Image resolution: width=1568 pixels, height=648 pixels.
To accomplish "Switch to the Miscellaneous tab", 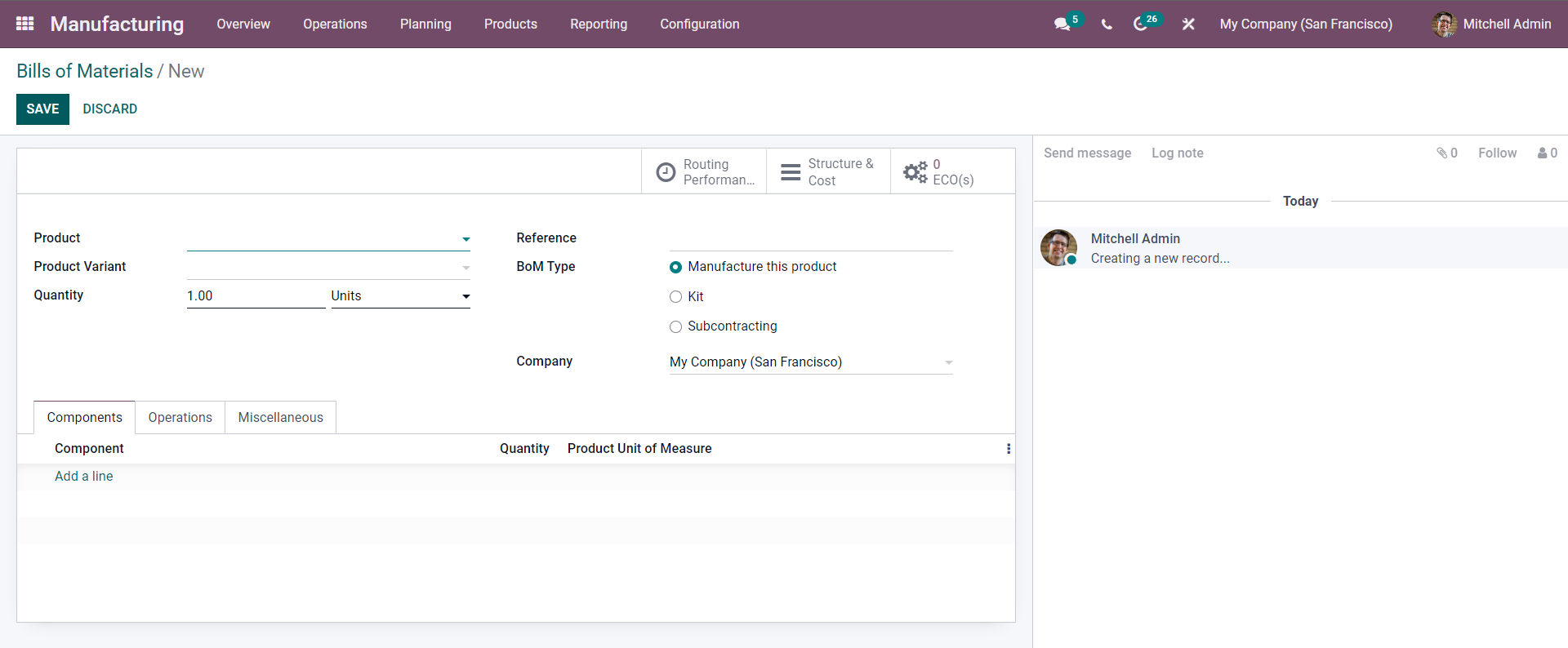I will click(x=280, y=417).
